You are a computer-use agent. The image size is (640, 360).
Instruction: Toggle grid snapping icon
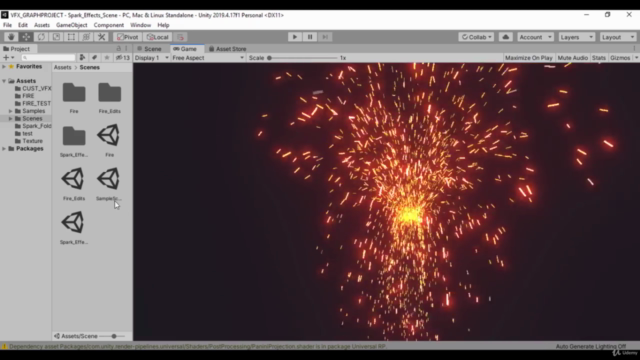[x=181, y=37]
